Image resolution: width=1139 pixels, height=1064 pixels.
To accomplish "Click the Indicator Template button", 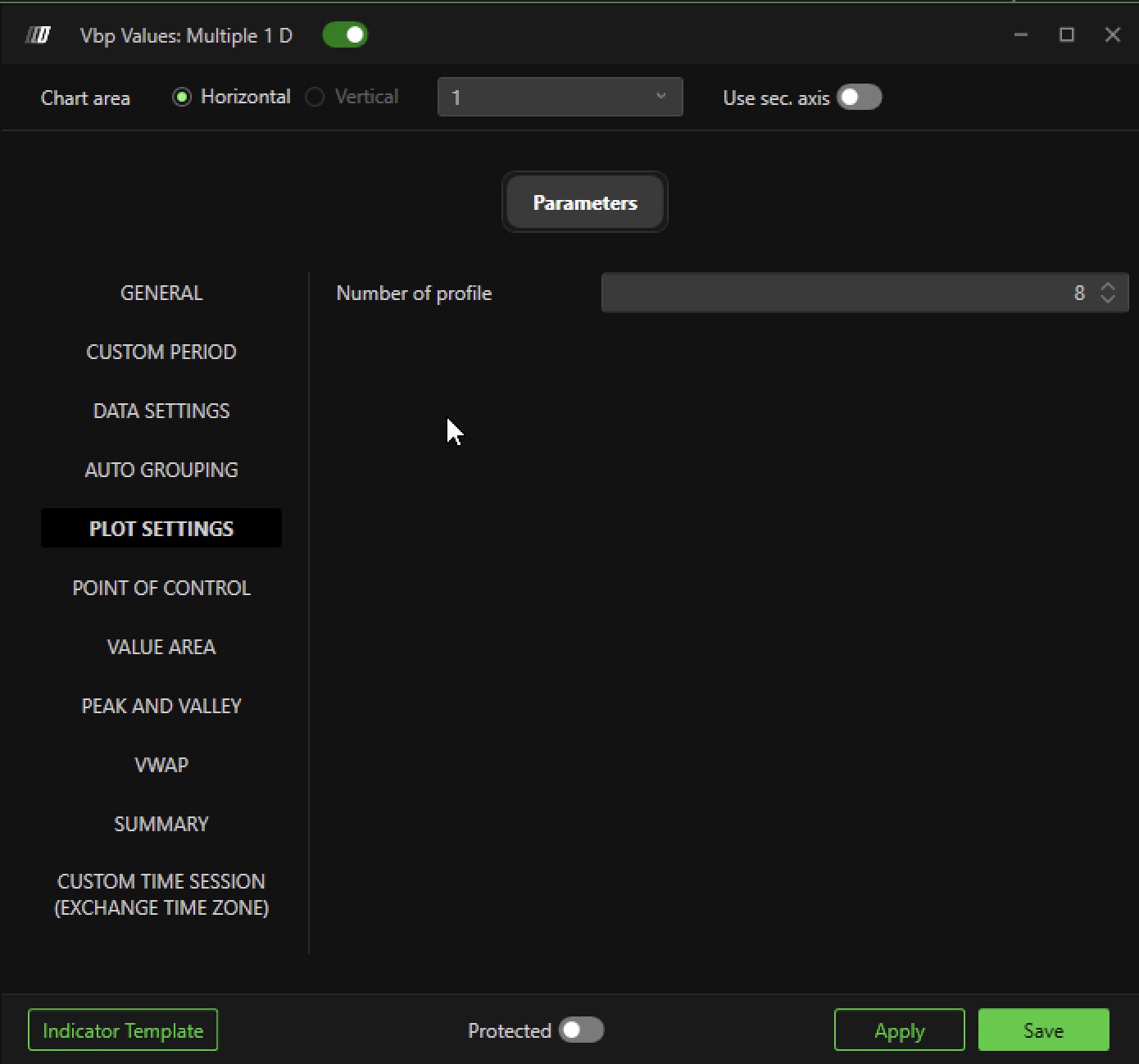I will [x=123, y=1030].
